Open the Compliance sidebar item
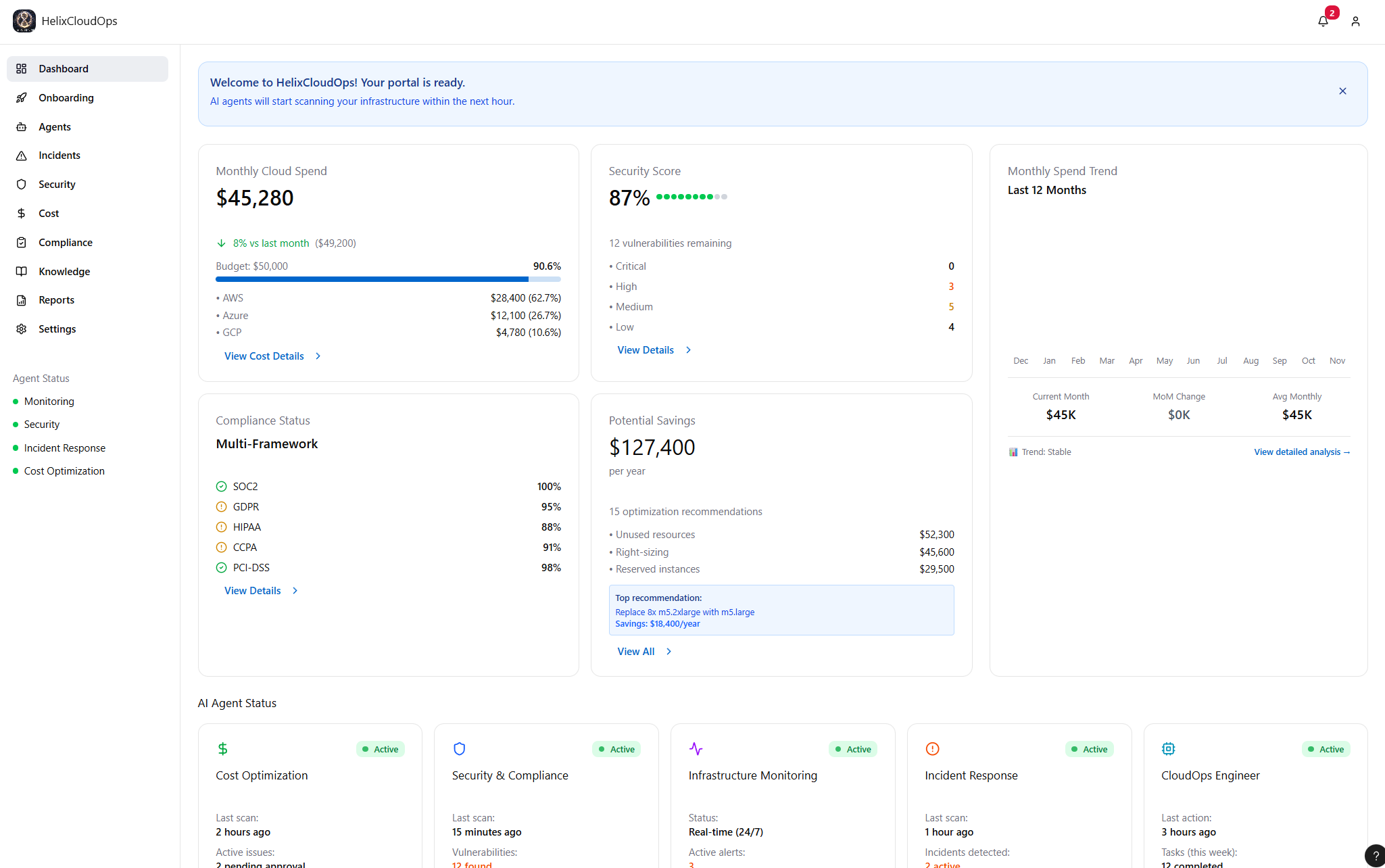The image size is (1385, 868). coord(65,243)
